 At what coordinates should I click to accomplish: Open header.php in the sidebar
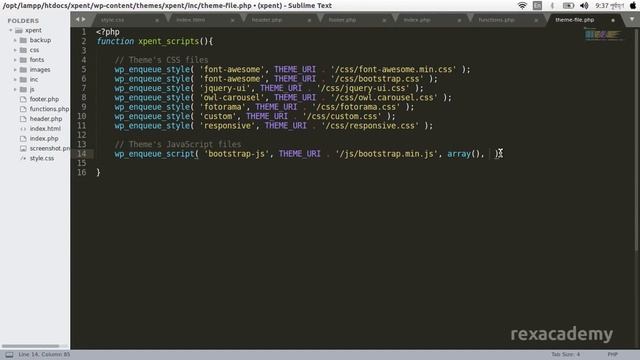tap(46, 119)
